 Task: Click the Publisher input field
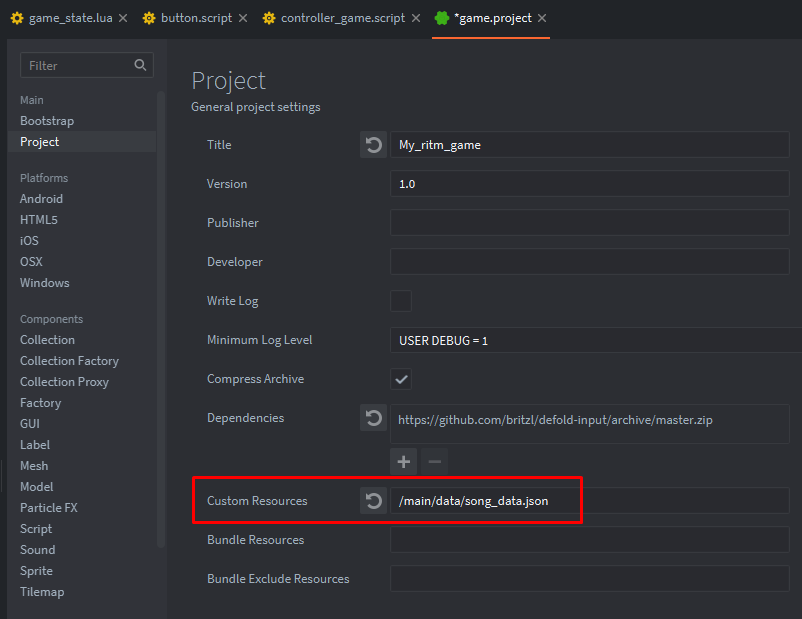pyautogui.click(x=589, y=223)
